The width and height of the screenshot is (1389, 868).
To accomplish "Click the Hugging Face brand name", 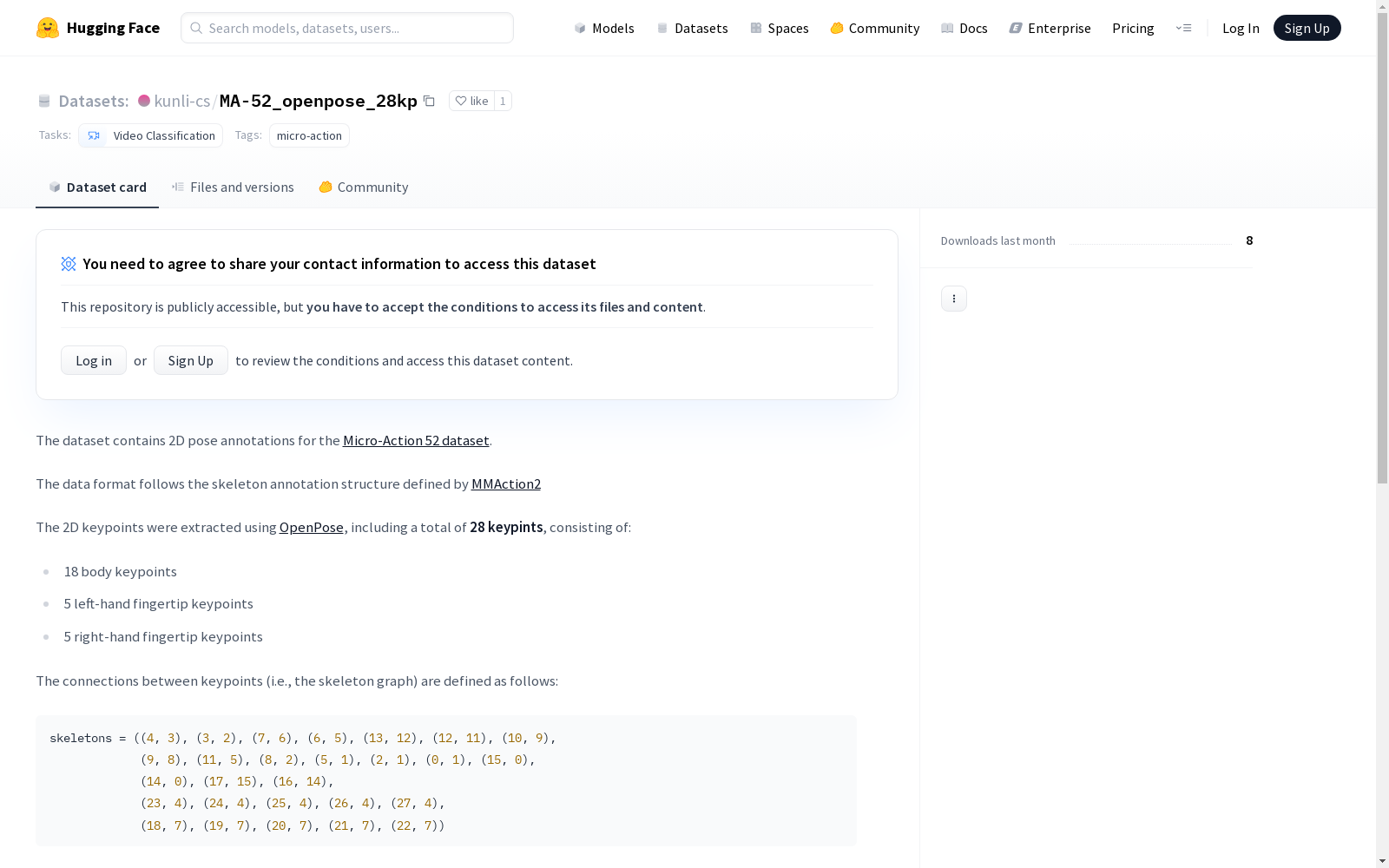I will pos(113,28).
